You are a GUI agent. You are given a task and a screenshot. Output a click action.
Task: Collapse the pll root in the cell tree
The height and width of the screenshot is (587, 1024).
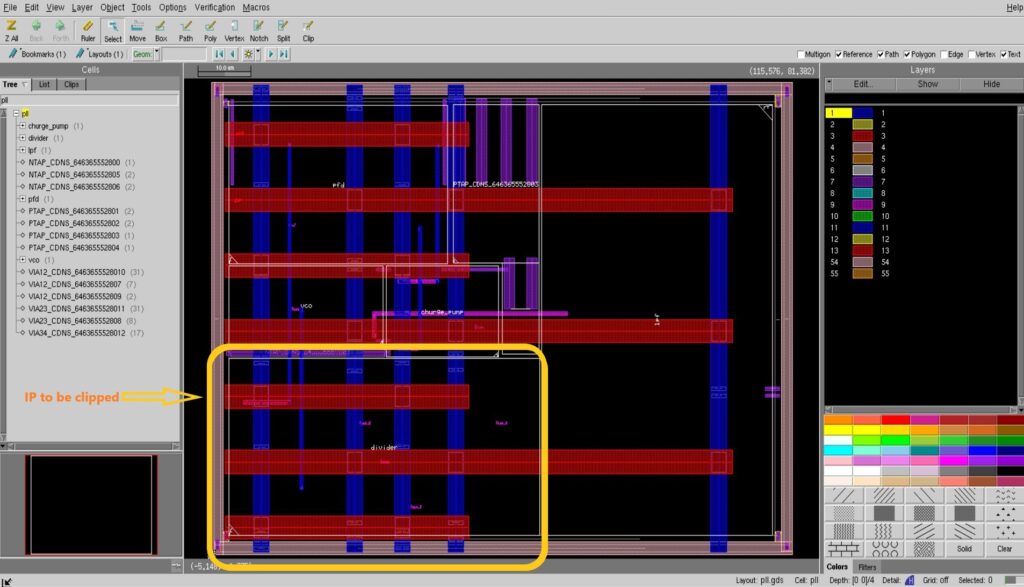pyautogui.click(x=17, y=113)
